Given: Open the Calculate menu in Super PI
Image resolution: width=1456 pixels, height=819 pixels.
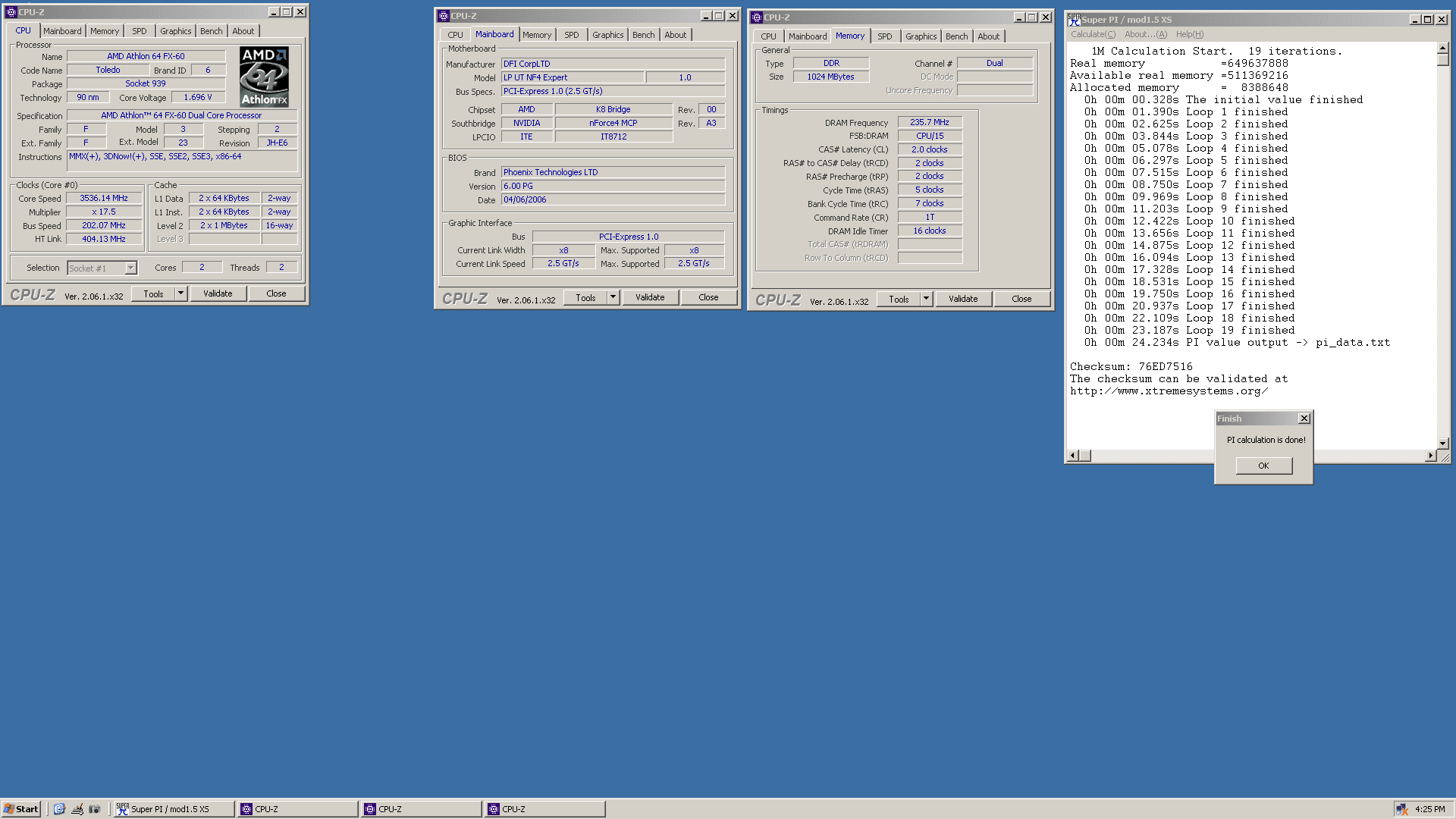Looking at the screenshot, I should click(1093, 34).
